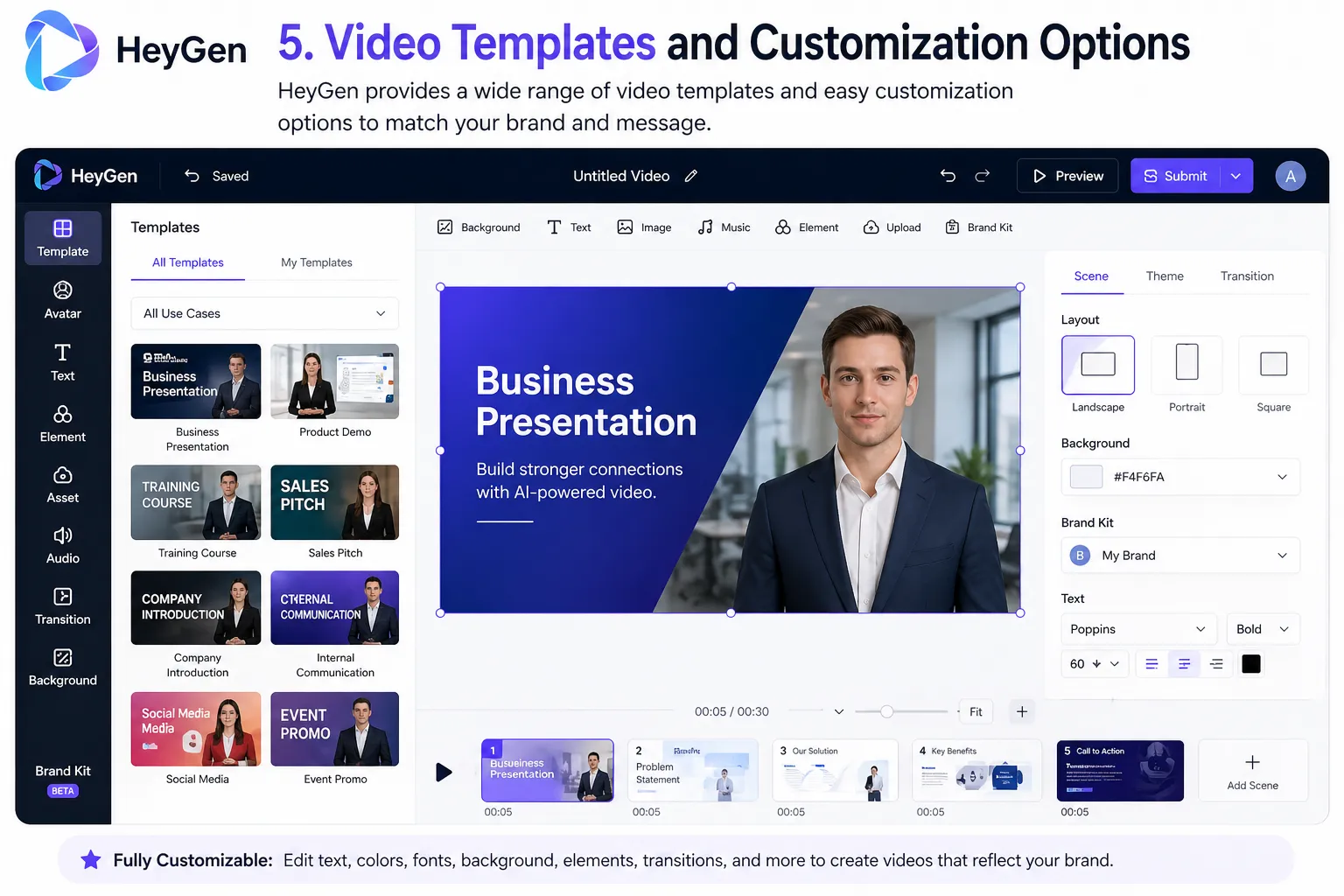
Task: Switch to the Transition tab in right panel
Action: pyautogui.click(x=1247, y=276)
